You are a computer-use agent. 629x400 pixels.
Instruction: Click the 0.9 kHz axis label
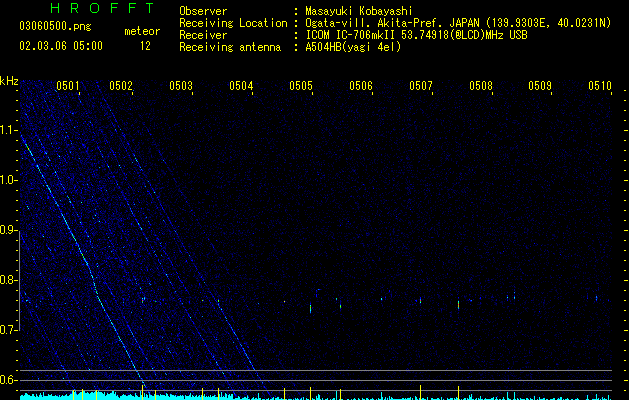click(x=8, y=230)
